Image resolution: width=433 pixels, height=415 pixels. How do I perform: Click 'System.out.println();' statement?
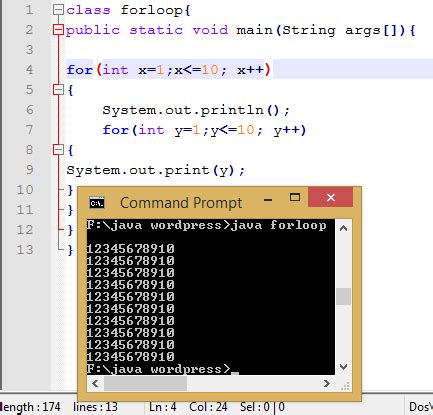196,110
